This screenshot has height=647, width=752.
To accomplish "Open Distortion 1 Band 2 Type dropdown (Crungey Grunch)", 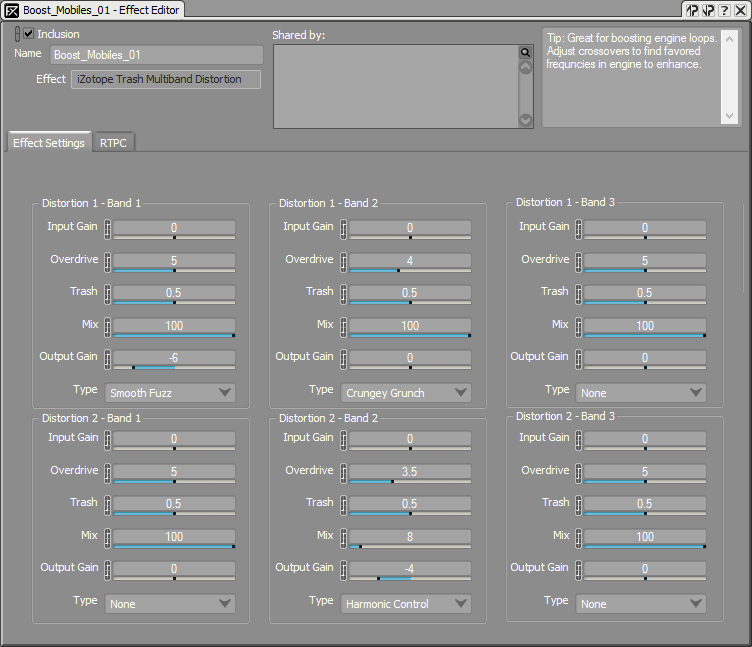I will tap(406, 393).
